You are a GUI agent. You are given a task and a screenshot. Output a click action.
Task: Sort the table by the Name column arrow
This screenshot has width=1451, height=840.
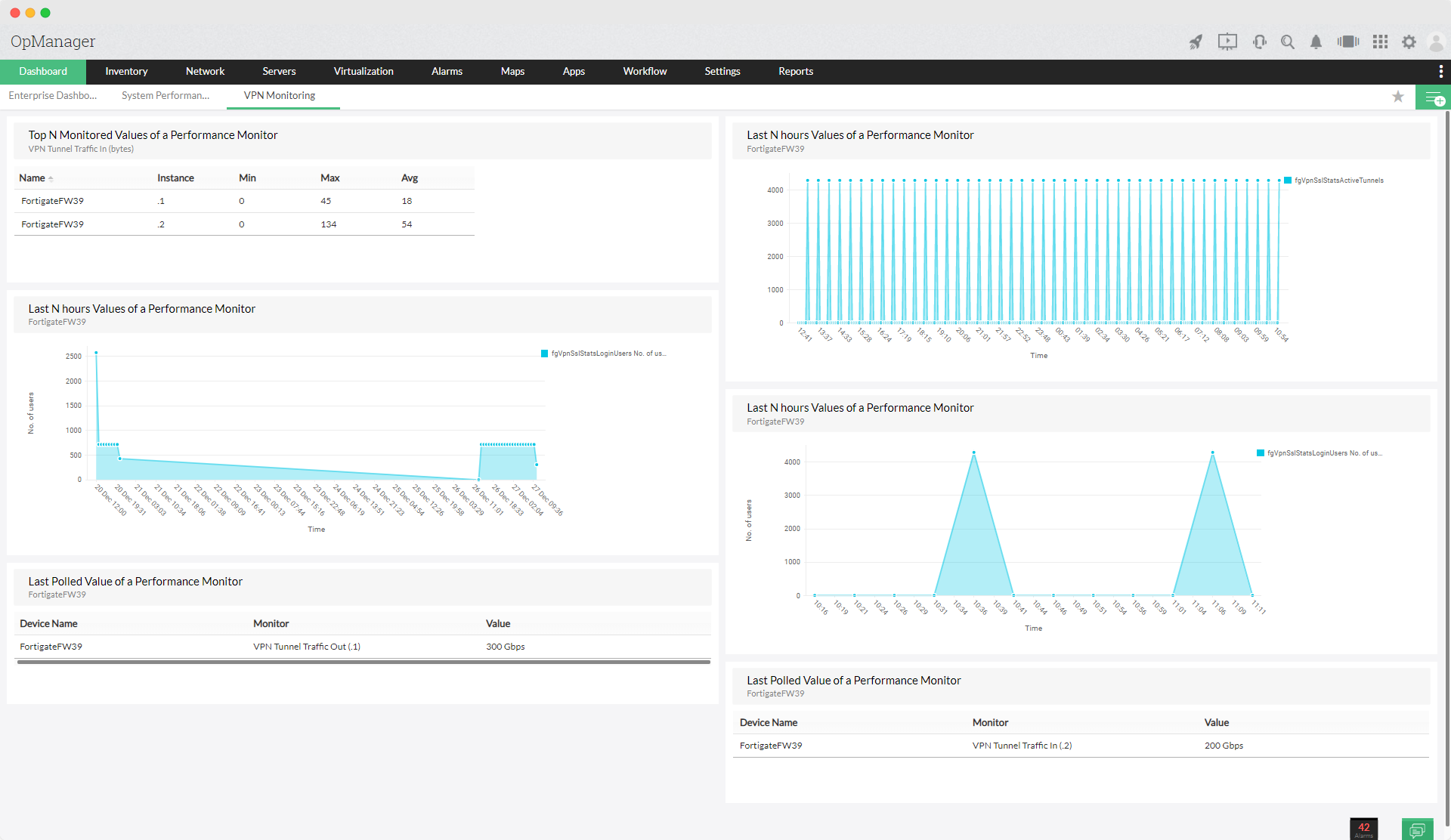pyautogui.click(x=51, y=178)
